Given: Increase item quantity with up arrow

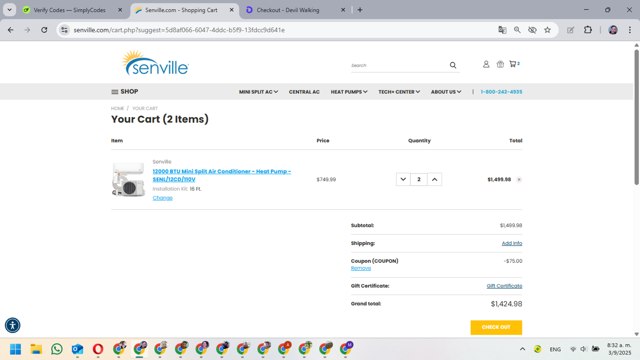Looking at the screenshot, I should pos(434,179).
